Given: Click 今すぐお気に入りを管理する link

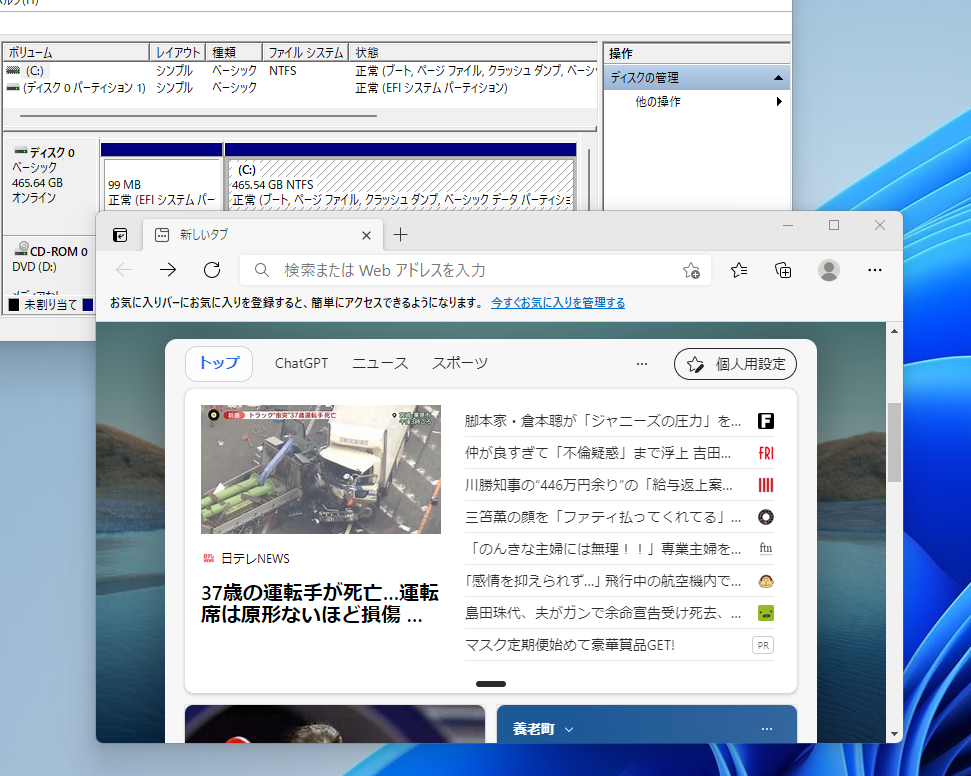Looking at the screenshot, I should tap(558, 302).
